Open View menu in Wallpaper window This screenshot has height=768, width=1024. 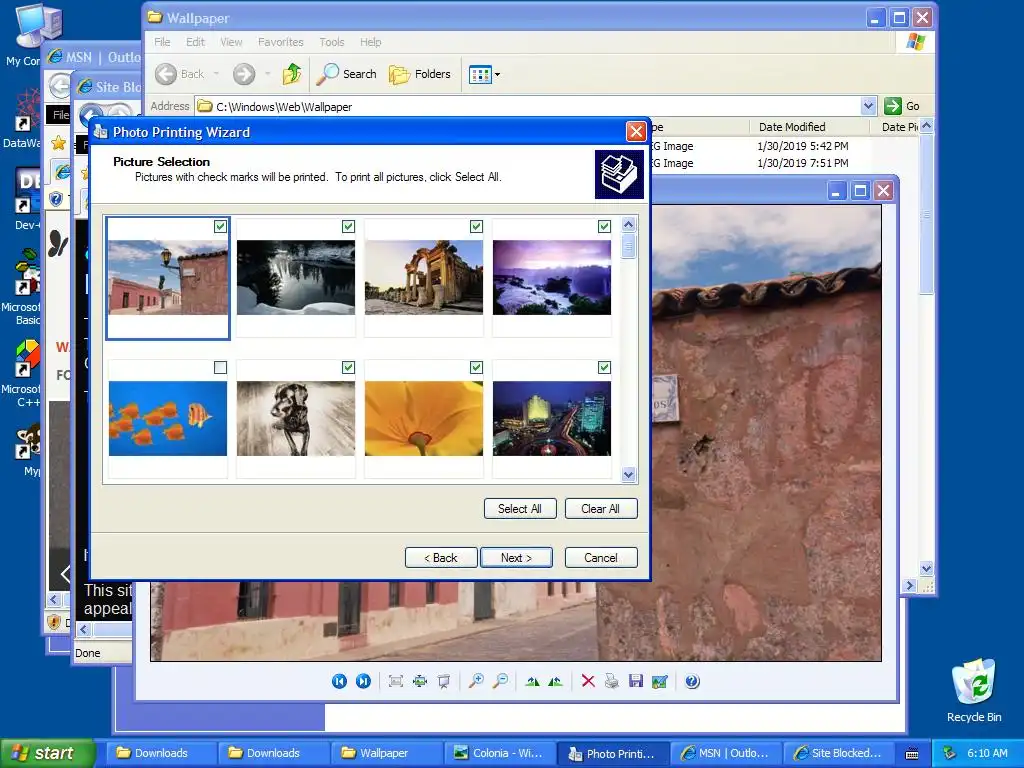(231, 42)
